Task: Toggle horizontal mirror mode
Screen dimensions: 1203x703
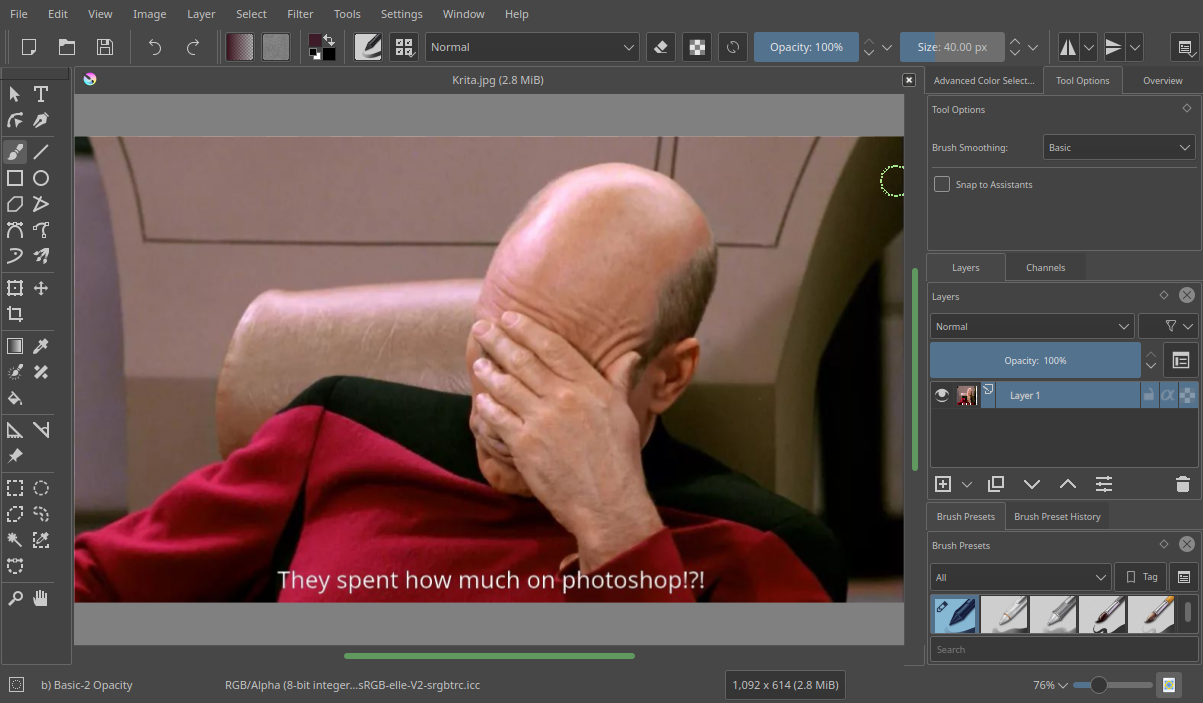Action: (x=1068, y=47)
